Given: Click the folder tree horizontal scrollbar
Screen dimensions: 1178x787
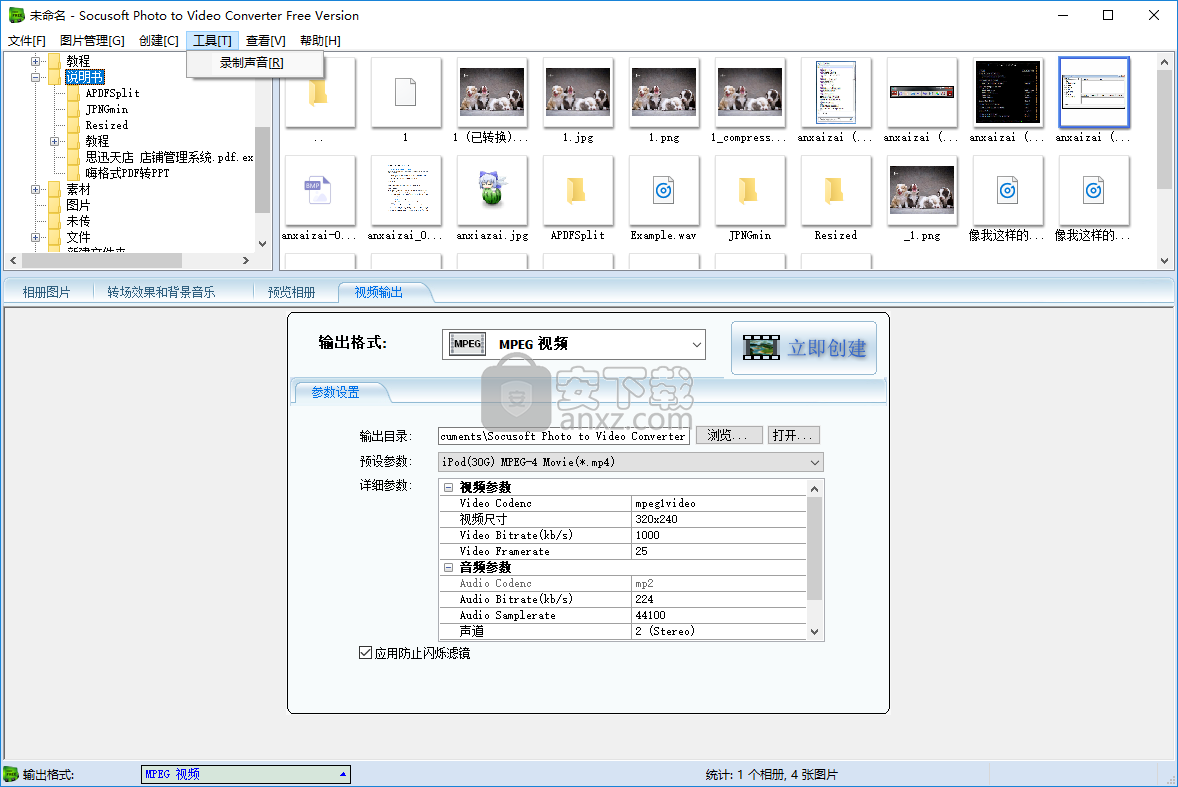Looking at the screenshot, I should tap(129, 261).
